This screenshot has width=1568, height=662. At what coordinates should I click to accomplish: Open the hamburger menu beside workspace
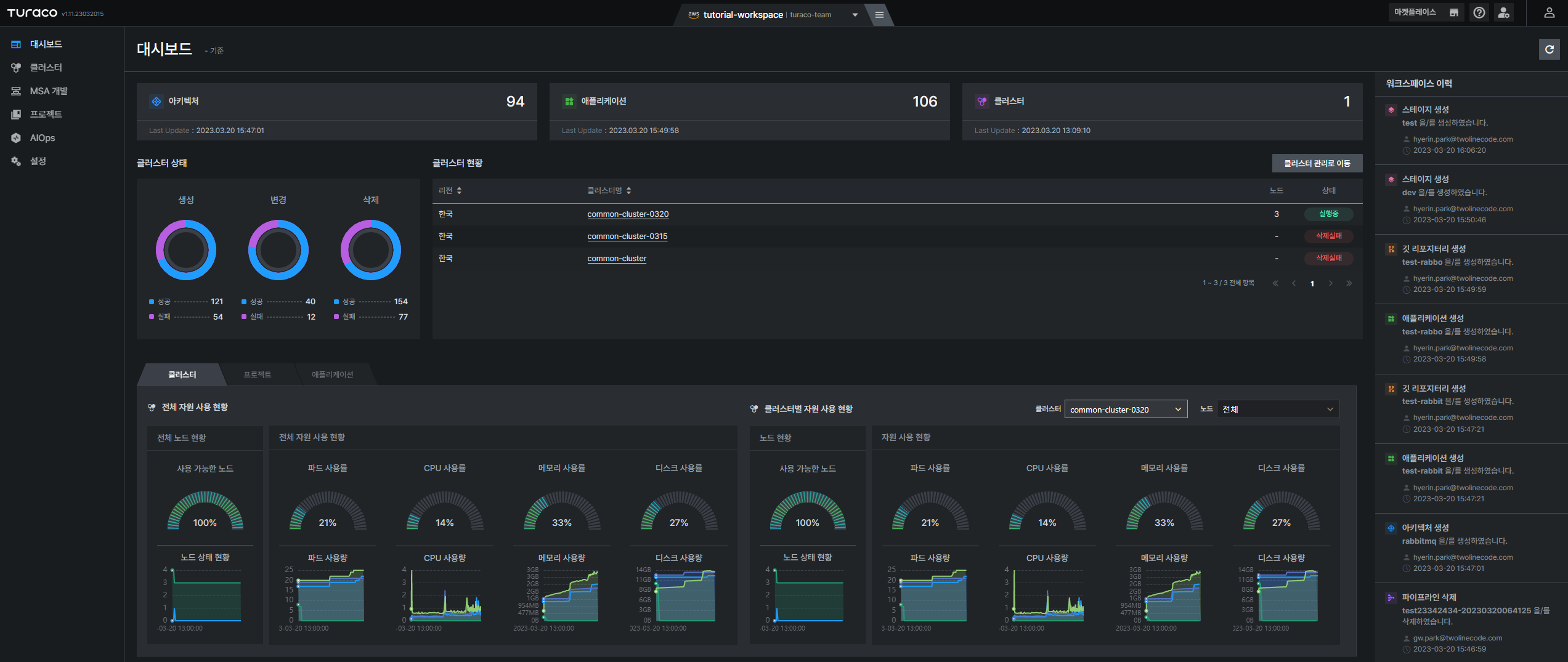[879, 15]
